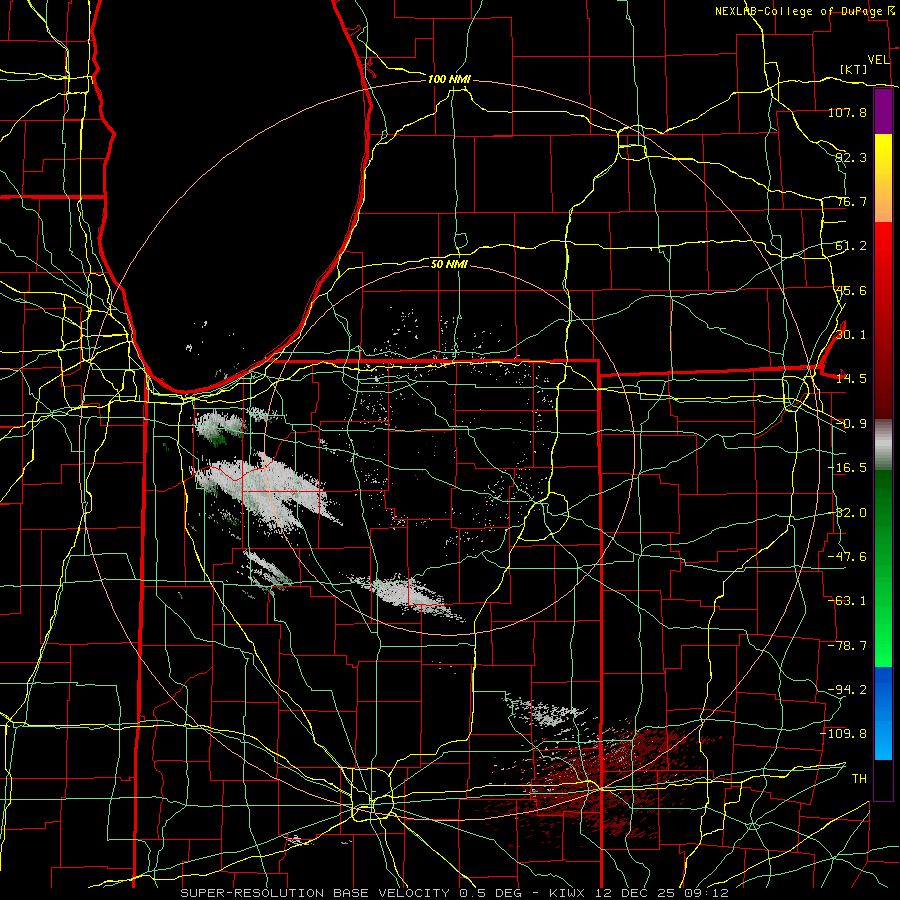This screenshot has height=900, width=900.
Task: Select the 92.3 scale label
Action: [x=851, y=157]
